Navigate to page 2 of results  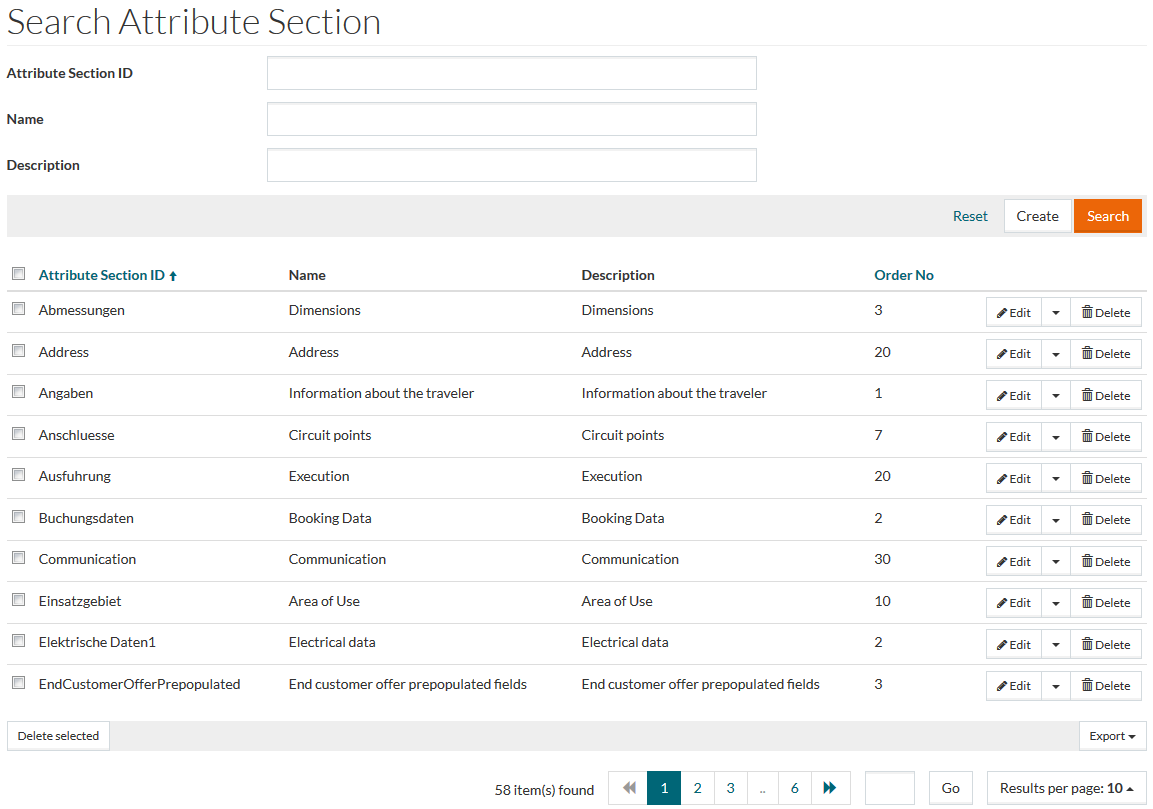(x=697, y=788)
